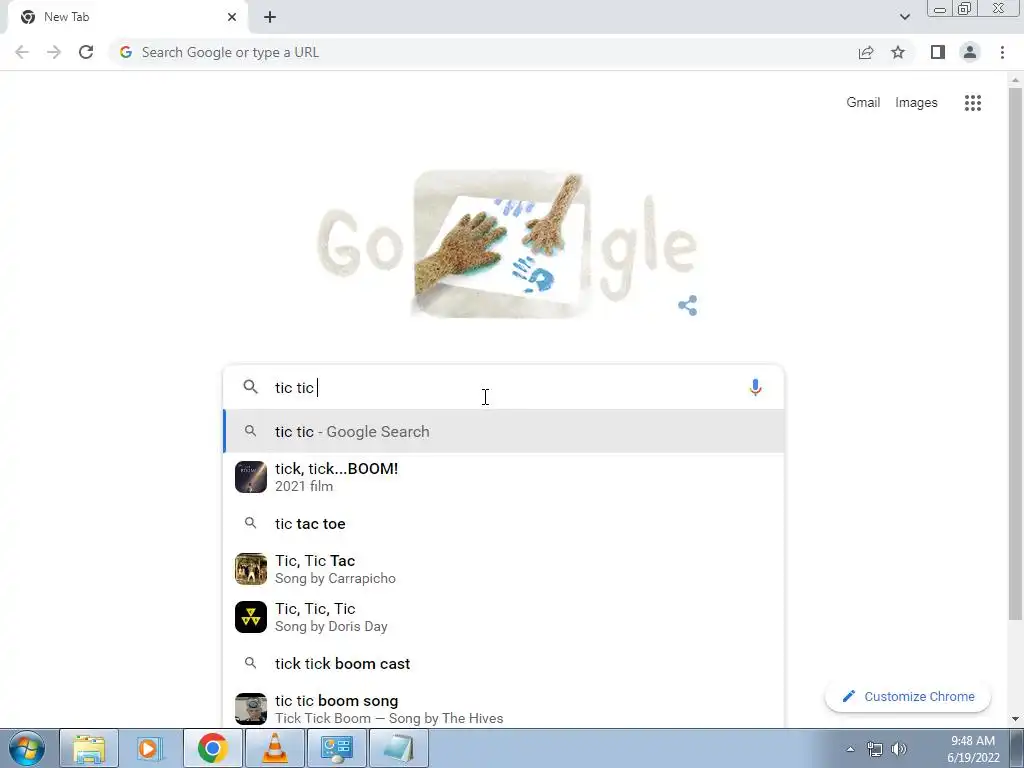
Task: Click the Carrapicho song thumbnail
Action: coord(251,569)
